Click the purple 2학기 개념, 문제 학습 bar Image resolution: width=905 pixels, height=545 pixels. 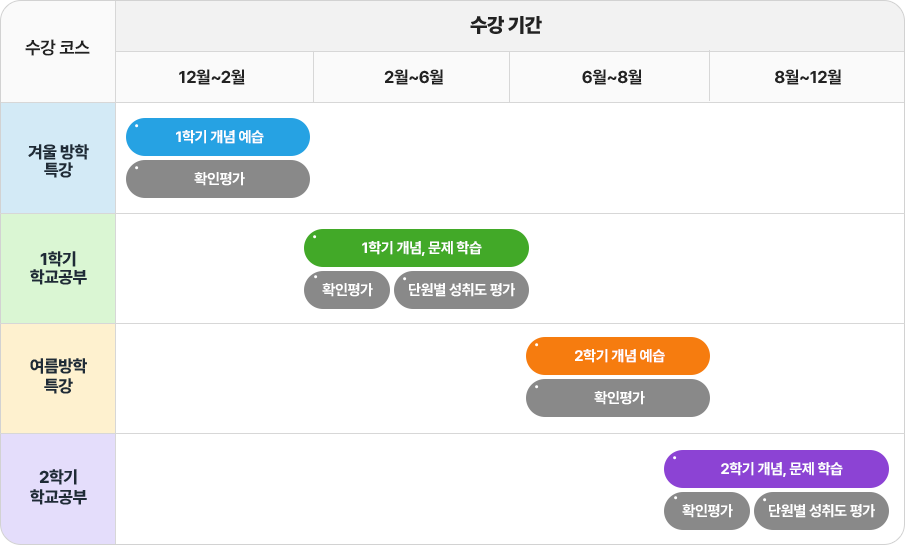pyautogui.click(x=776, y=469)
